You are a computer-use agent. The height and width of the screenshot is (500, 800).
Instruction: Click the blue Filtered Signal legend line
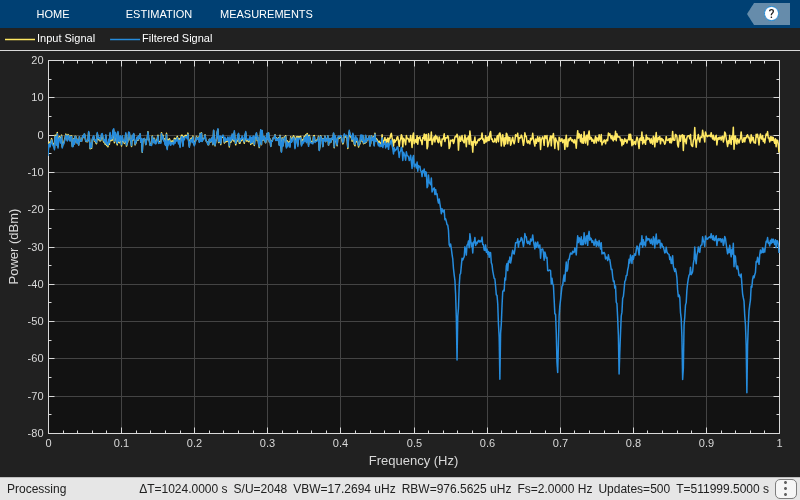tap(124, 39)
